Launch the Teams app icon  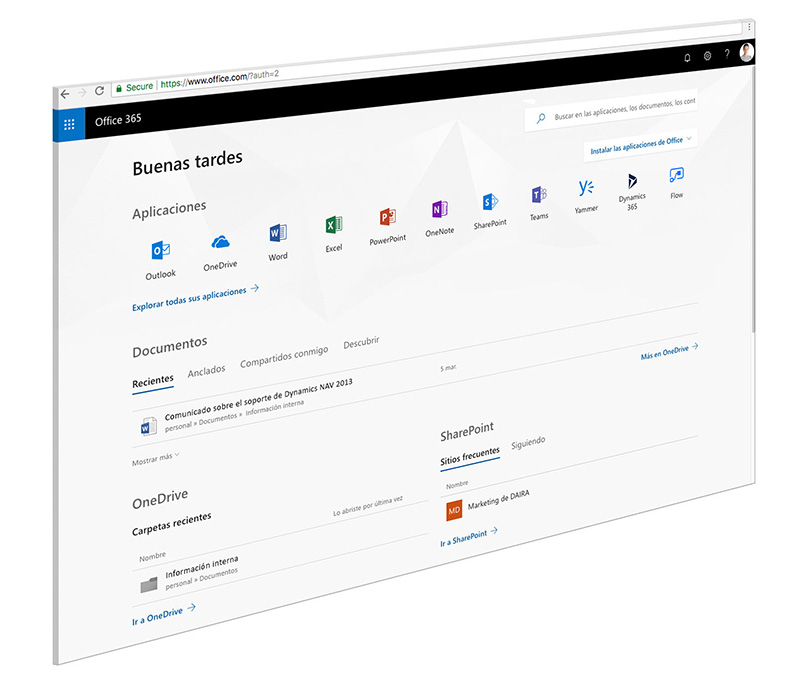(x=539, y=194)
